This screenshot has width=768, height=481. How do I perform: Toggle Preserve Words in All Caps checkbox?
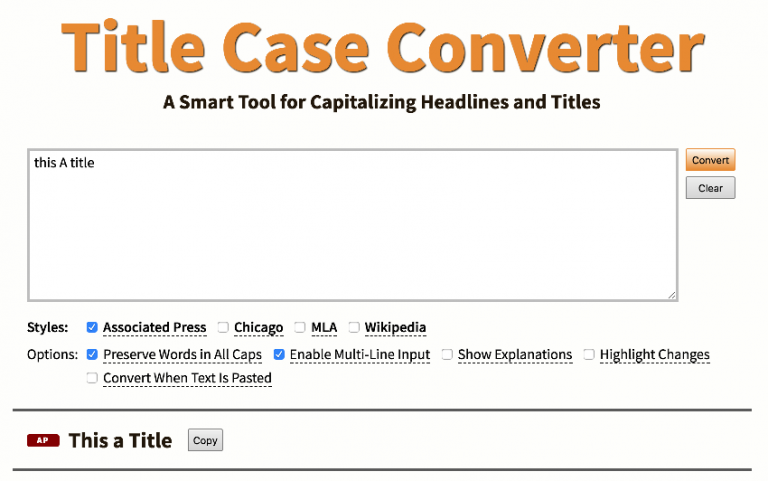tap(92, 354)
